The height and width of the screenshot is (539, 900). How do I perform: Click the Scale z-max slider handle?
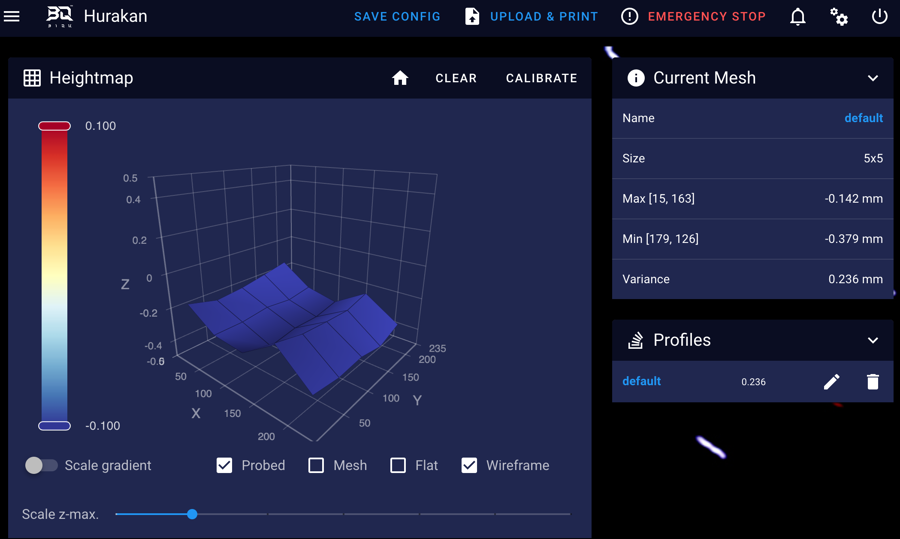tap(192, 514)
